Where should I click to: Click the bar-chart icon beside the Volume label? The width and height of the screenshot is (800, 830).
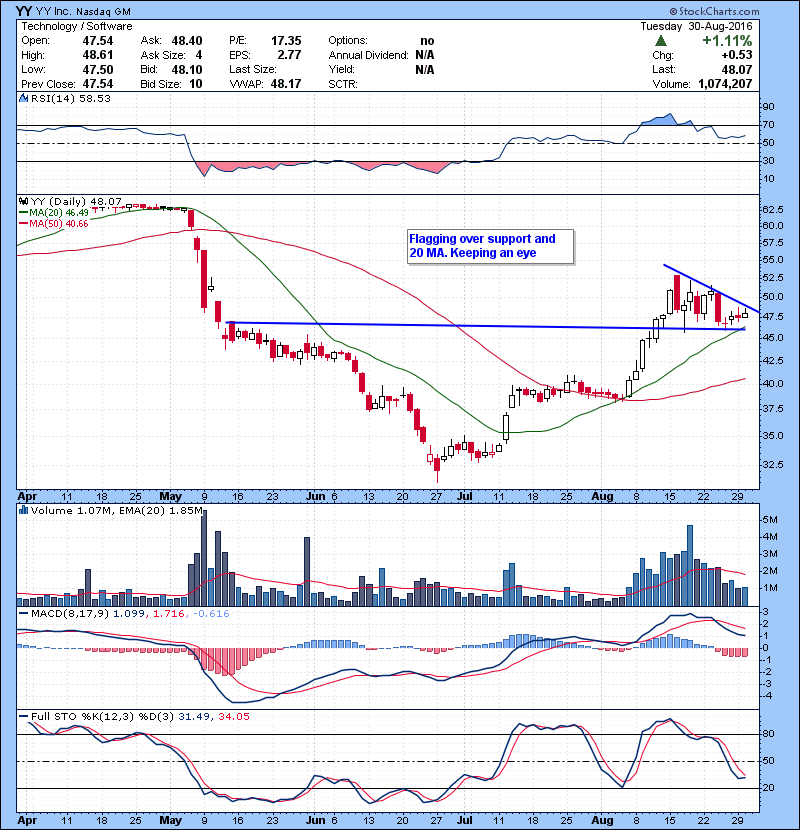(x=23, y=510)
